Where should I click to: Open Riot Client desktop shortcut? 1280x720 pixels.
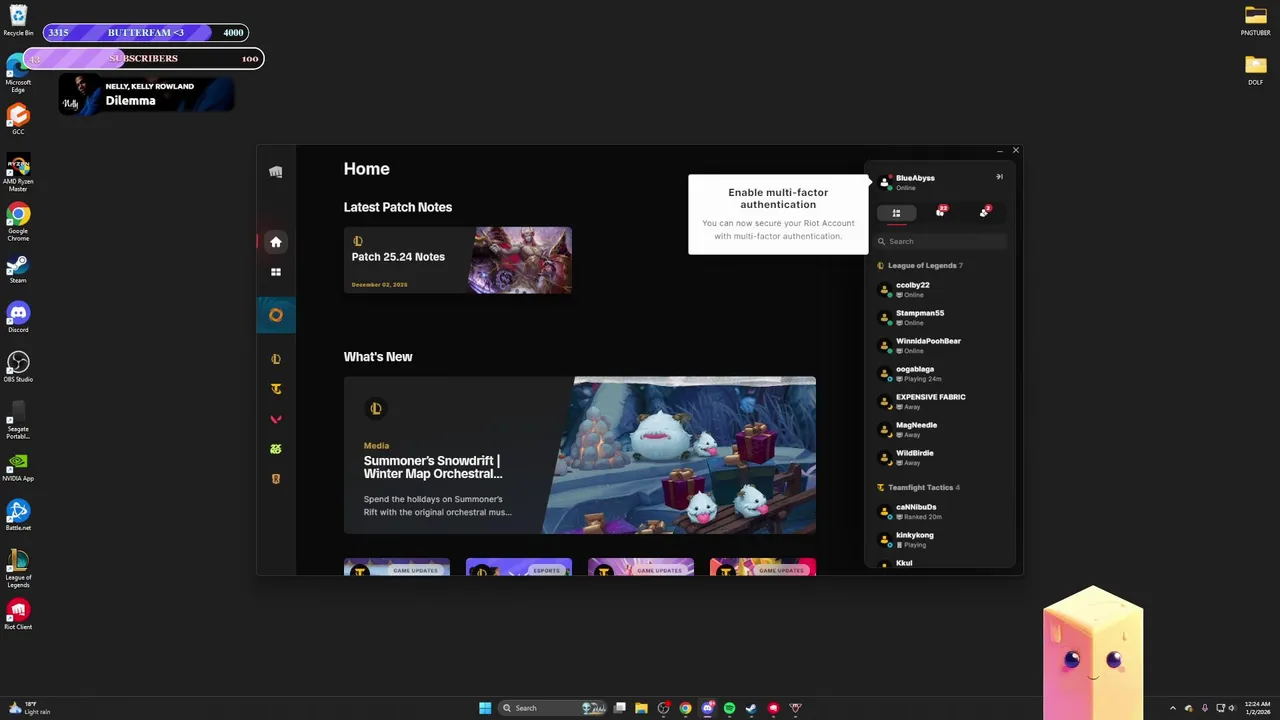click(x=18, y=614)
